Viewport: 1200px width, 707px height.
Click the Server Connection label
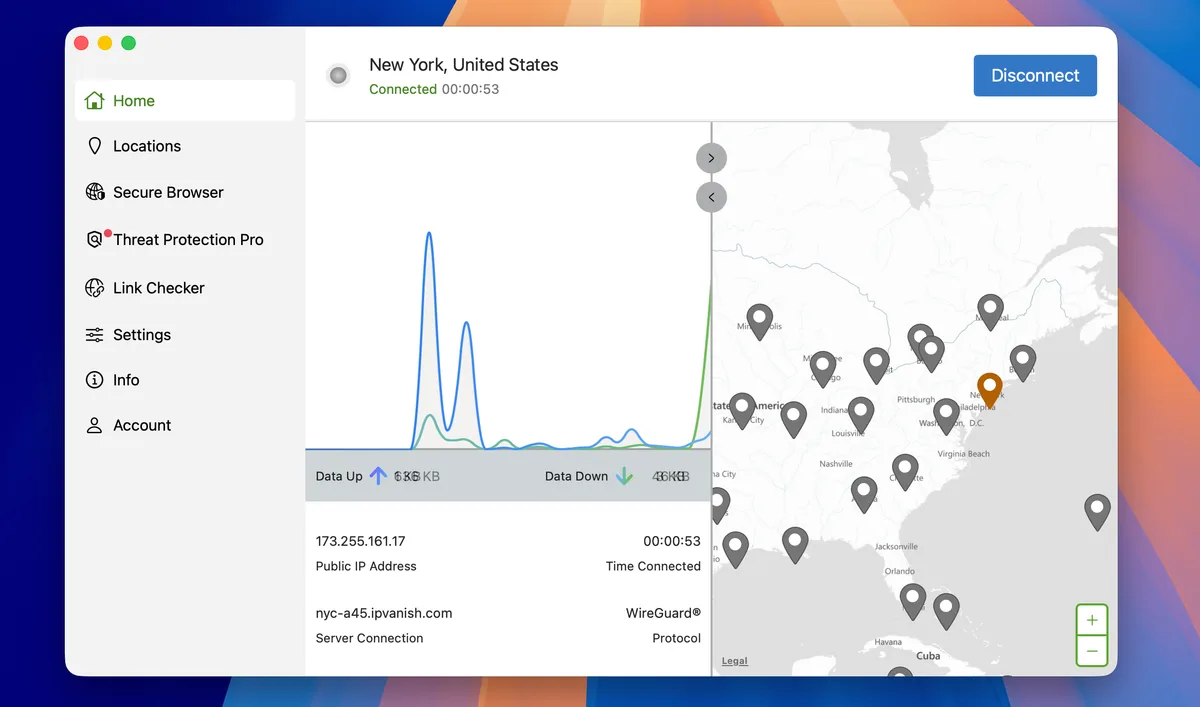(369, 638)
